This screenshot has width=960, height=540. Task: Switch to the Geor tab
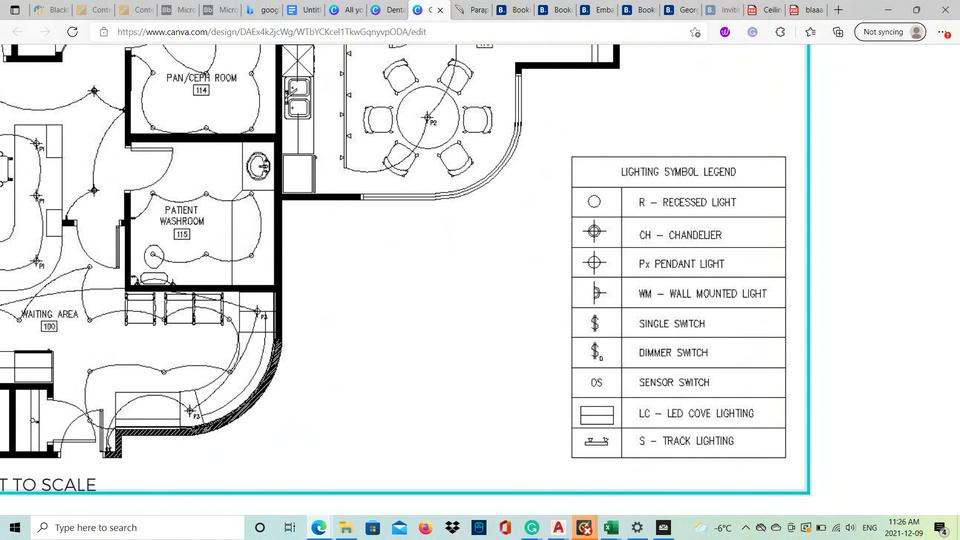tap(681, 10)
